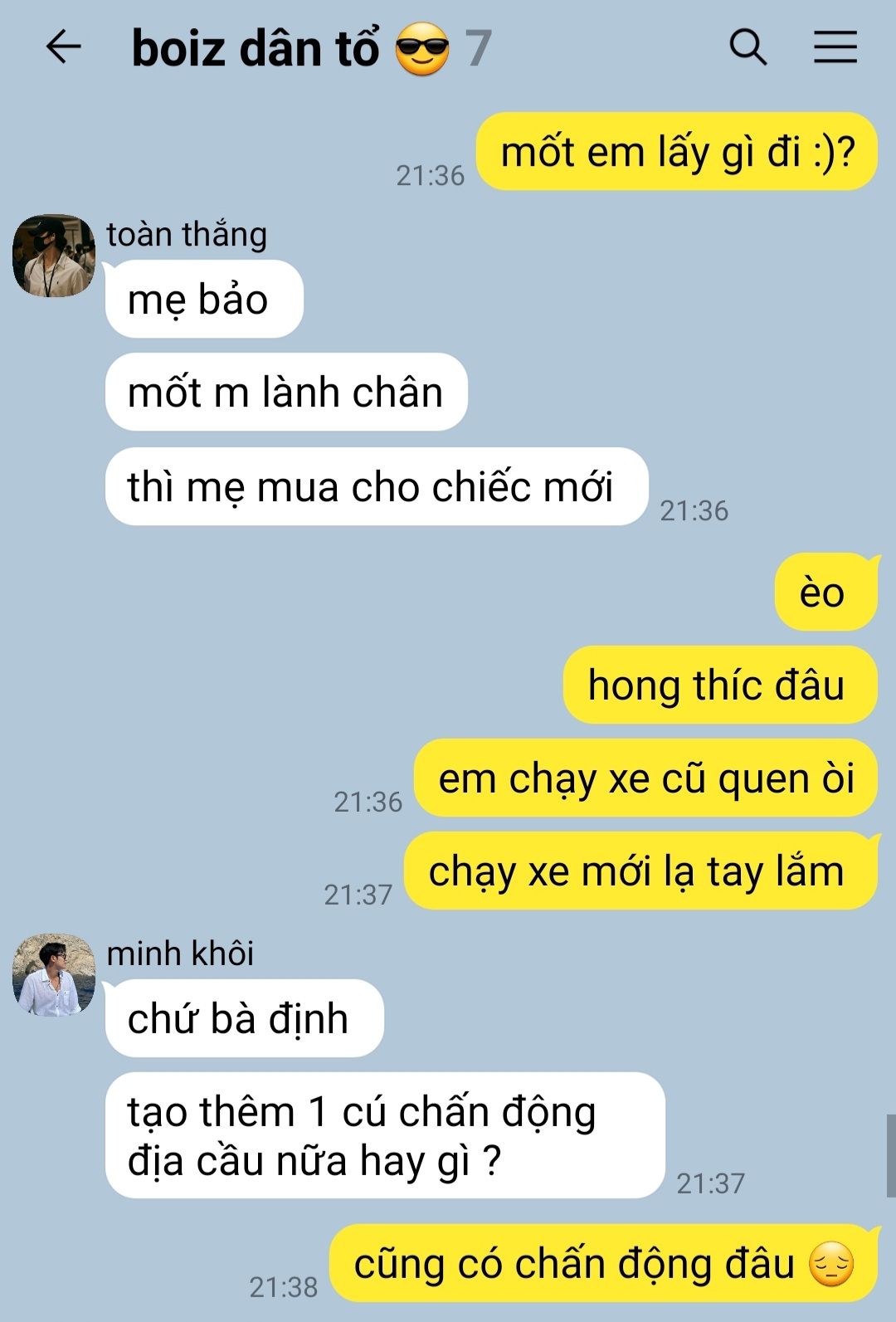Screen dimensions: 896x1322
Task: Open toàn thắng's profile picture
Action: click(x=54, y=256)
